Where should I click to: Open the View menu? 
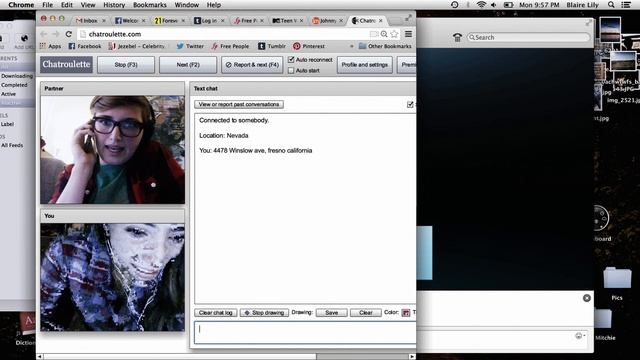(x=88, y=5)
